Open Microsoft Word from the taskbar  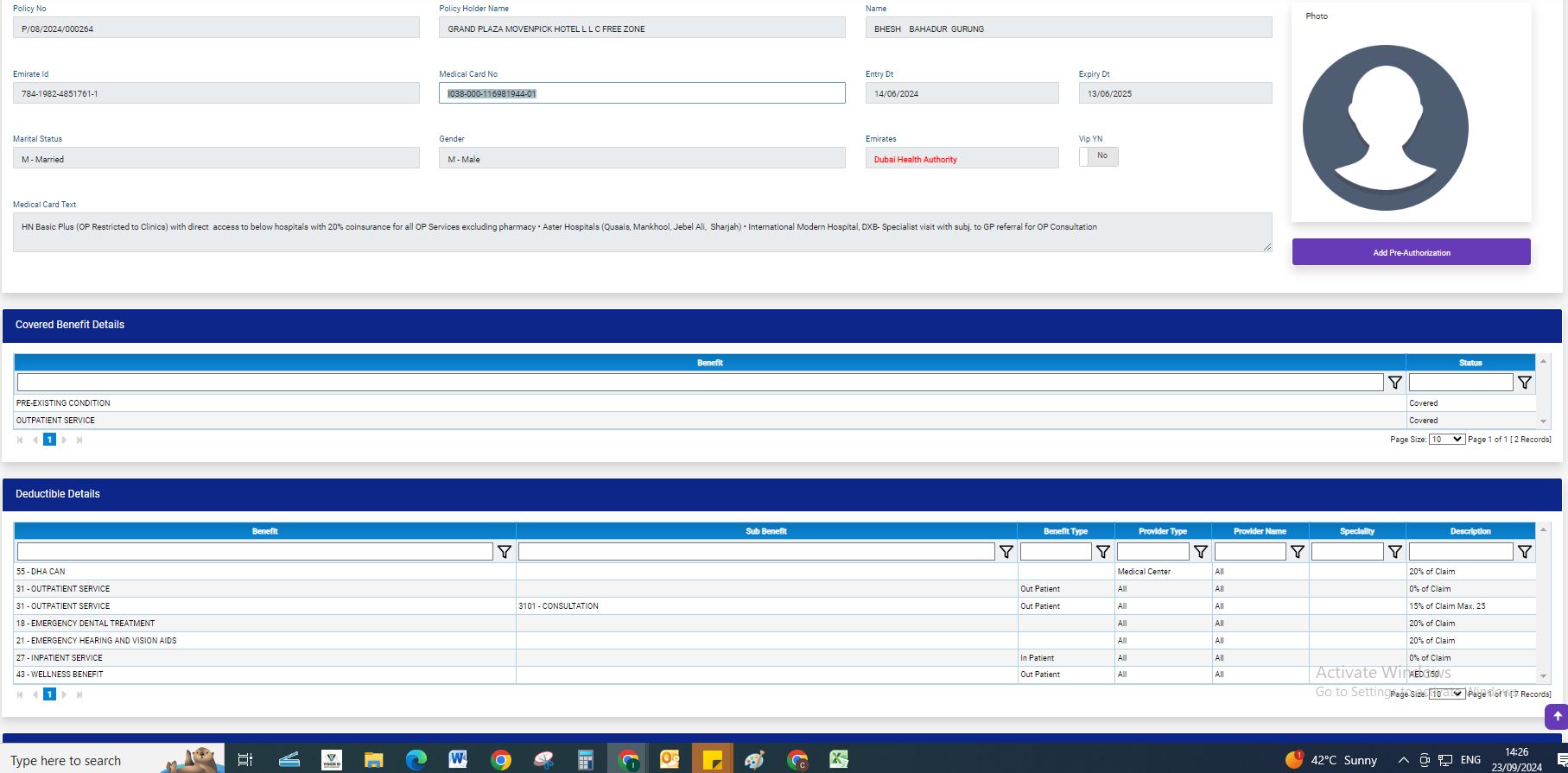pyautogui.click(x=458, y=760)
